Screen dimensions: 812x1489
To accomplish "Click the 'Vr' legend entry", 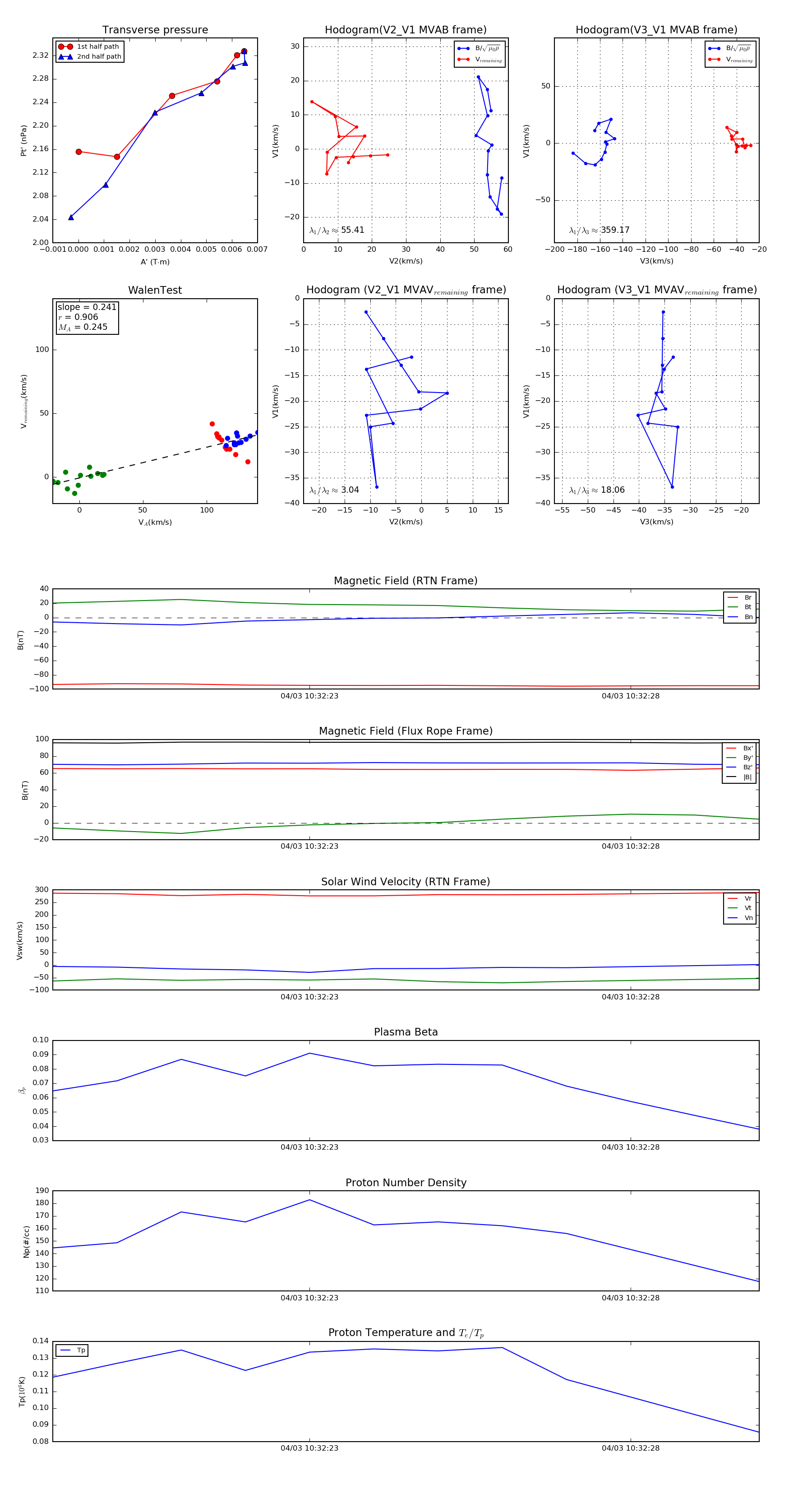I will click(740, 898).
